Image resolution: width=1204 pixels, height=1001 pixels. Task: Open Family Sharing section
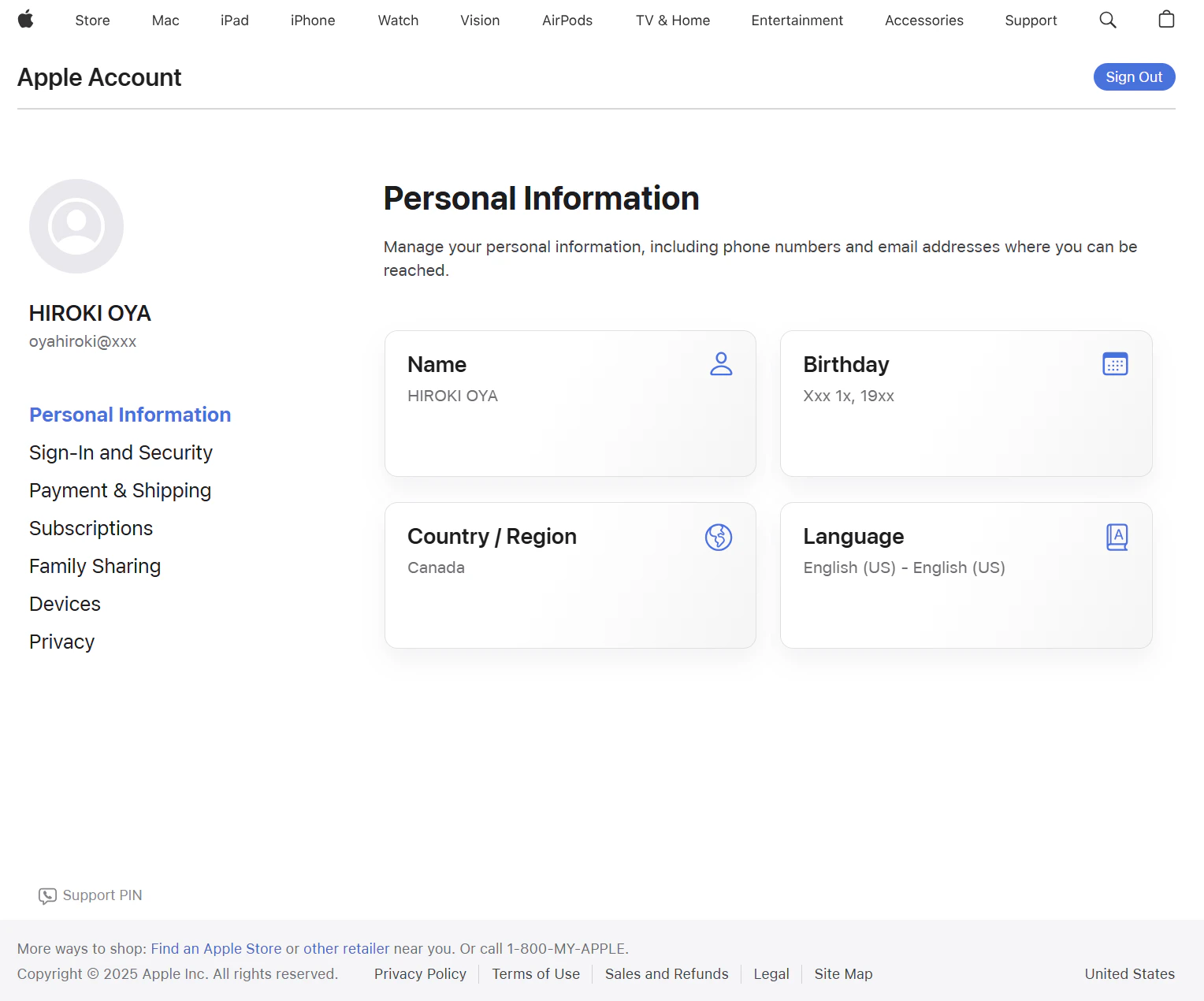(95, 566)
